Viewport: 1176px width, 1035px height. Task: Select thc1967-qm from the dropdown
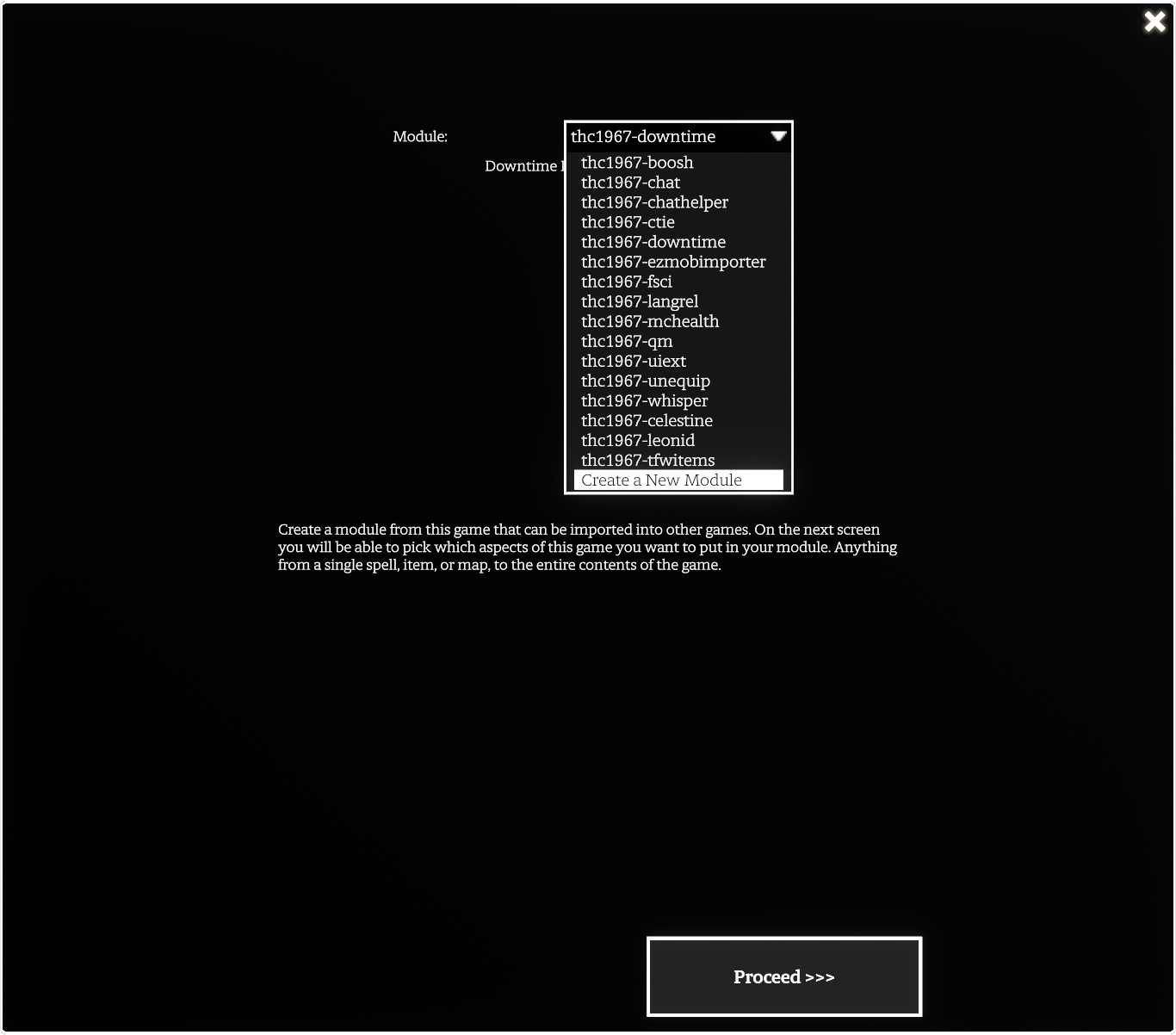coord(627,341)
